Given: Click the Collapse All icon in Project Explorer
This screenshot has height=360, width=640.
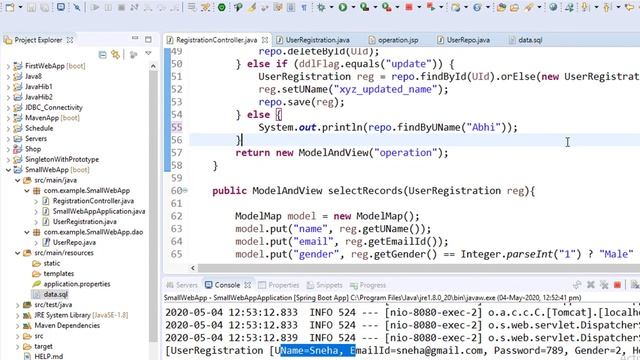Looking at the screenshot, I should click(102, 54).
